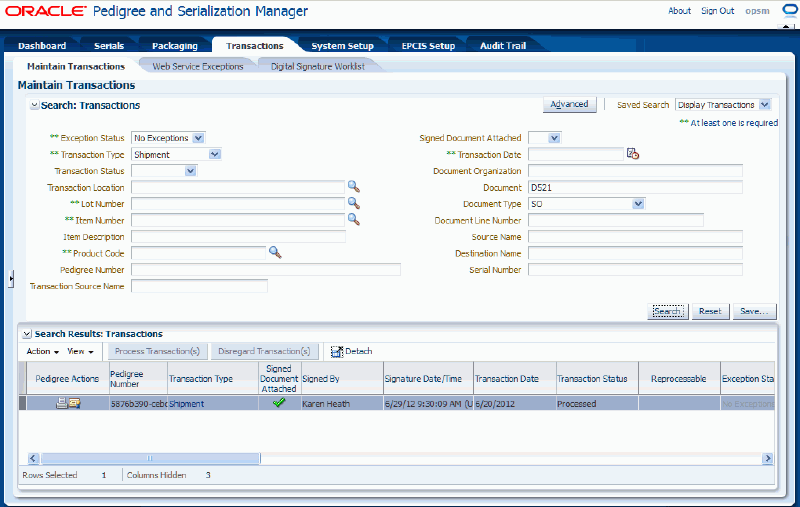The height and width of the screenshot is (507, 800).
Task: Click the Transaction Location input field
Action: coord(238,187)
